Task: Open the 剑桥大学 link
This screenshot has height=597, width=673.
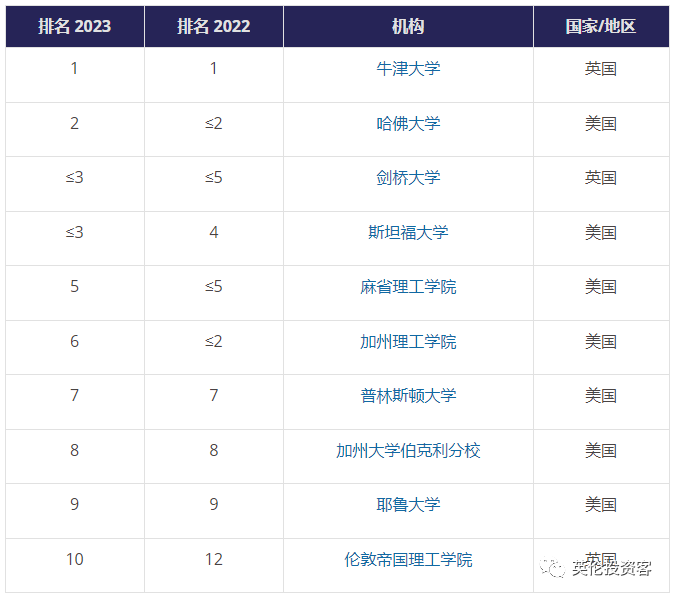Action: tap(408, 178)
